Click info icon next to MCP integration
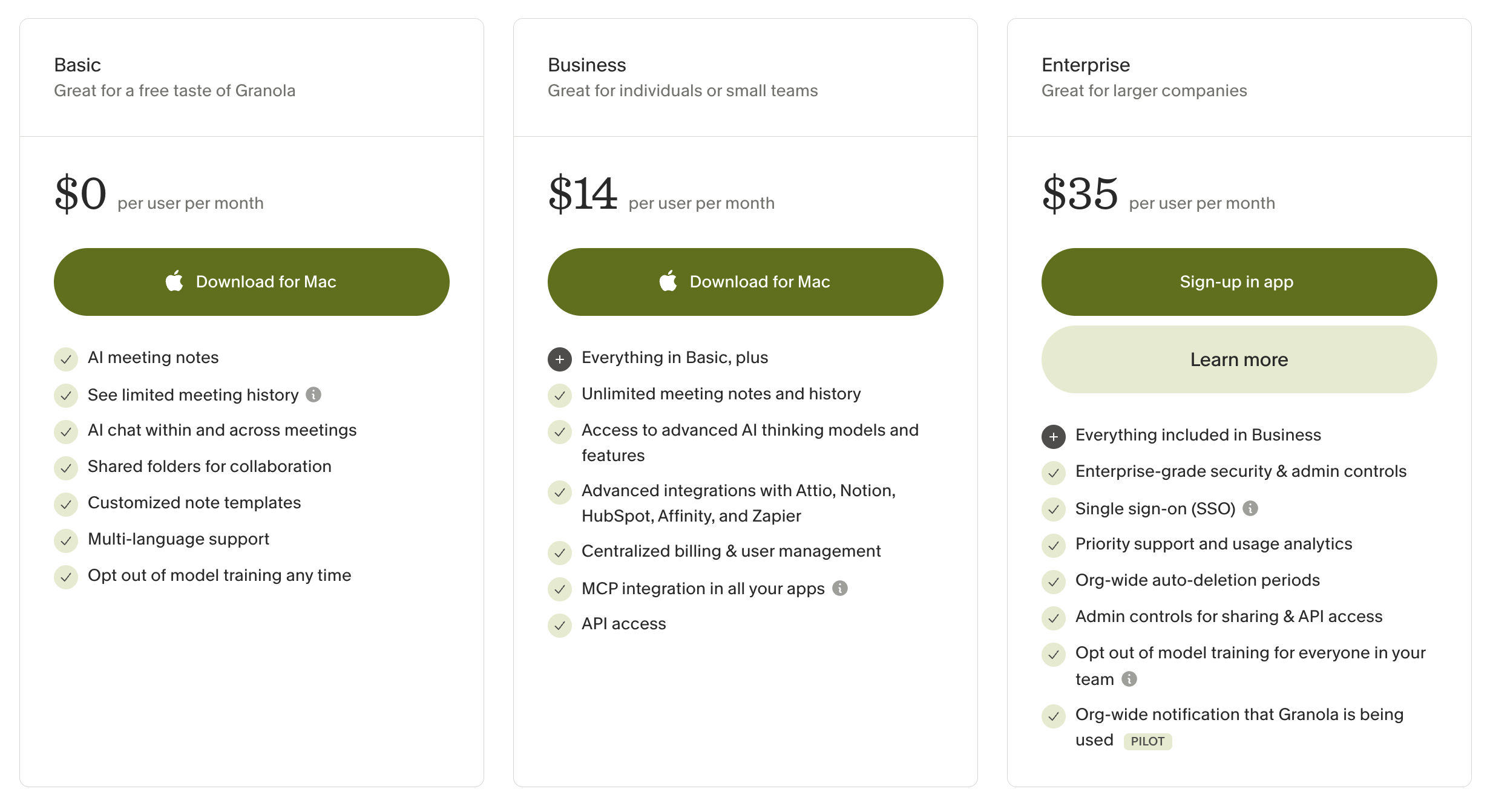The height and width of the screenshot is (812, 1490). (840, 588)
